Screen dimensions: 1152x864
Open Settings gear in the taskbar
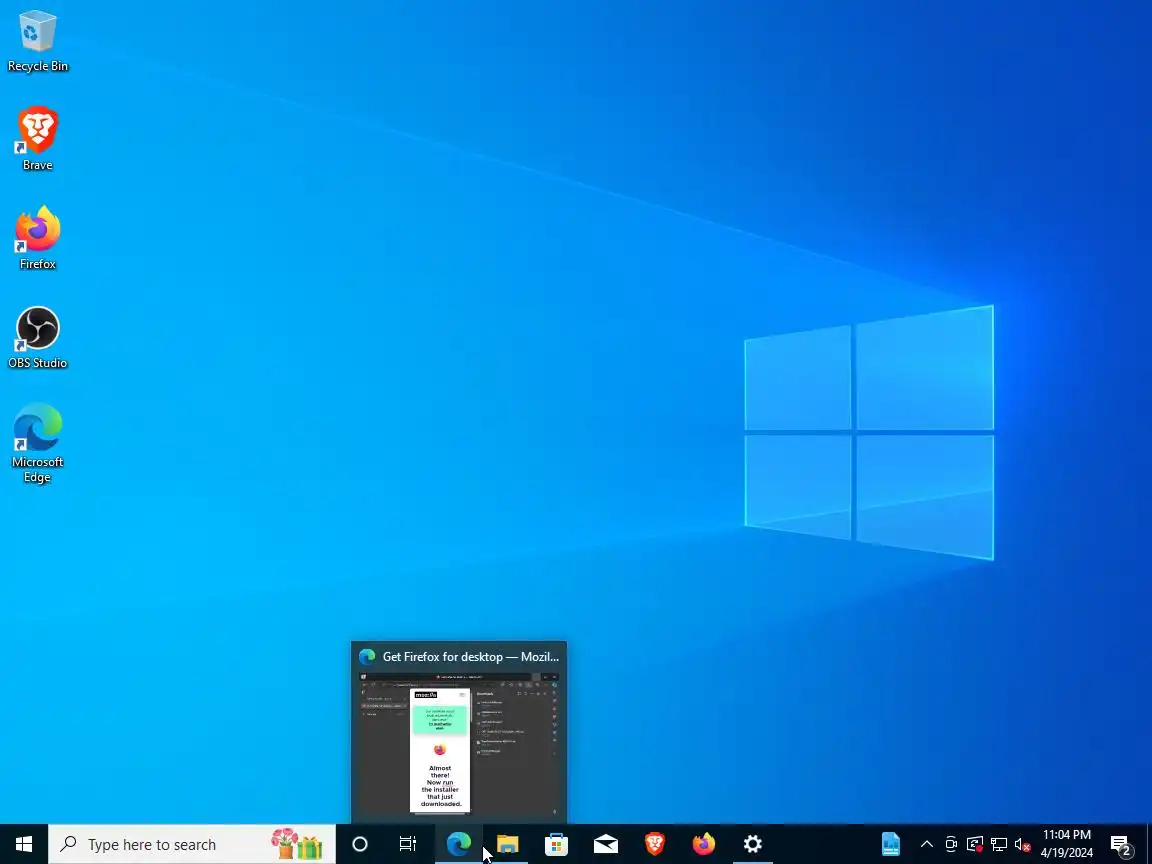(752, 844)
